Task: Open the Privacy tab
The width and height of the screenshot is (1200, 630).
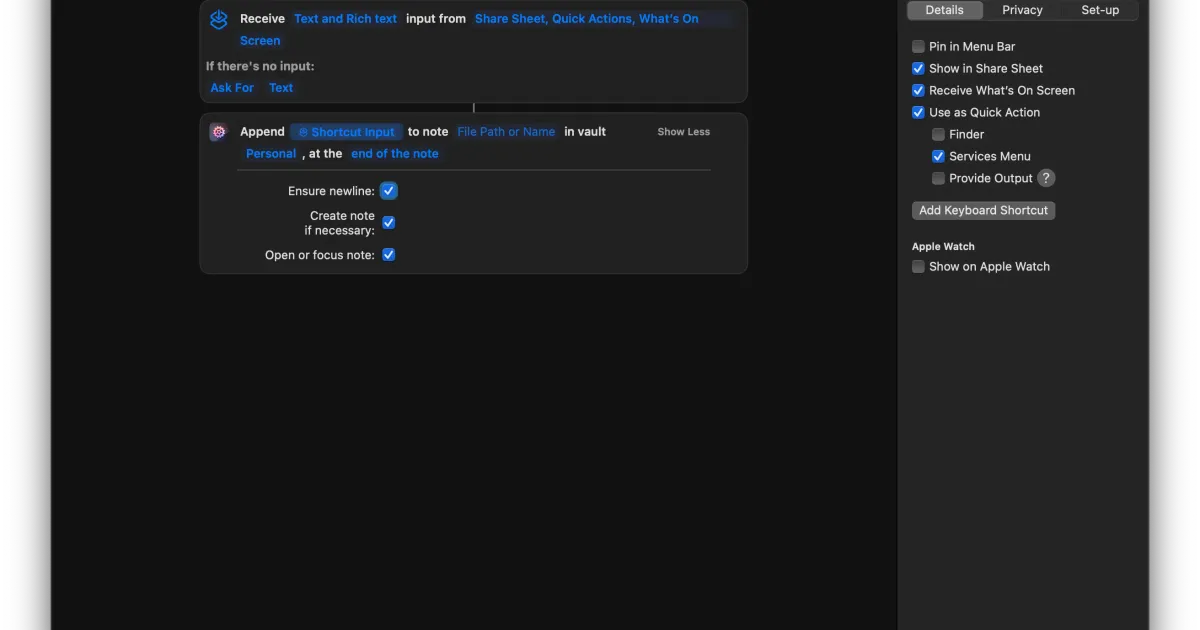Action: pos(1022,10)
